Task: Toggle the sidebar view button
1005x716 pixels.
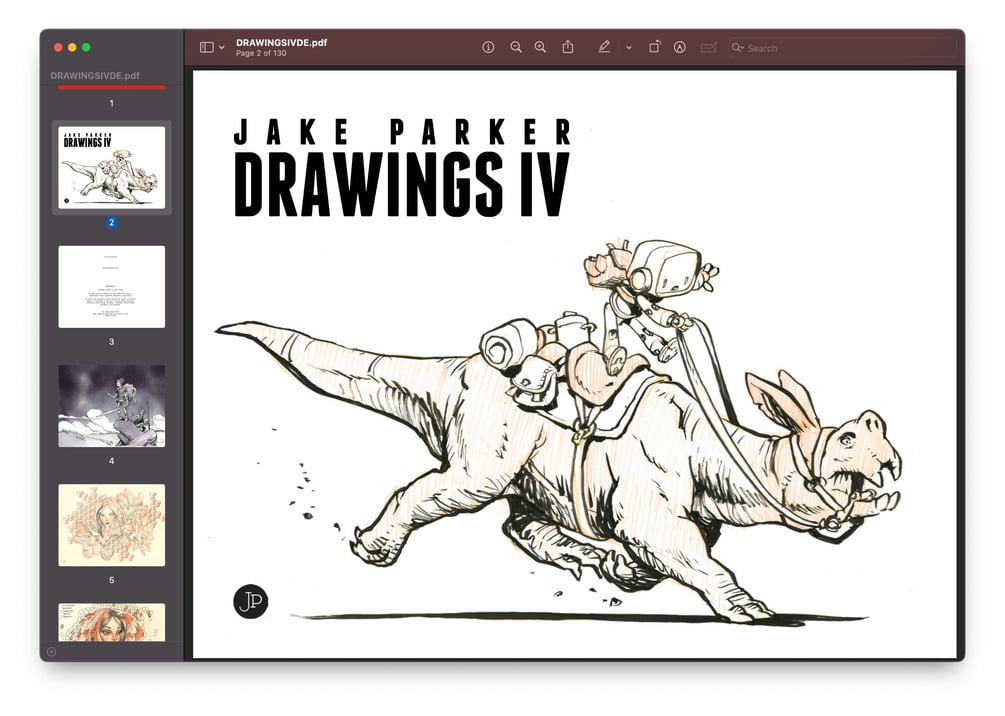Action: 206,47
